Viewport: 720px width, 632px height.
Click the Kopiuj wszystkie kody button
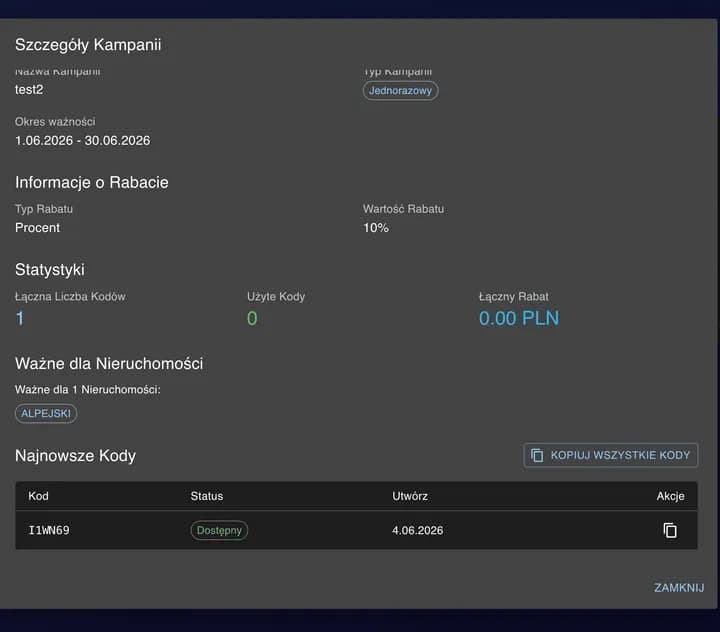pyautogui.click(x=611, y=455)
